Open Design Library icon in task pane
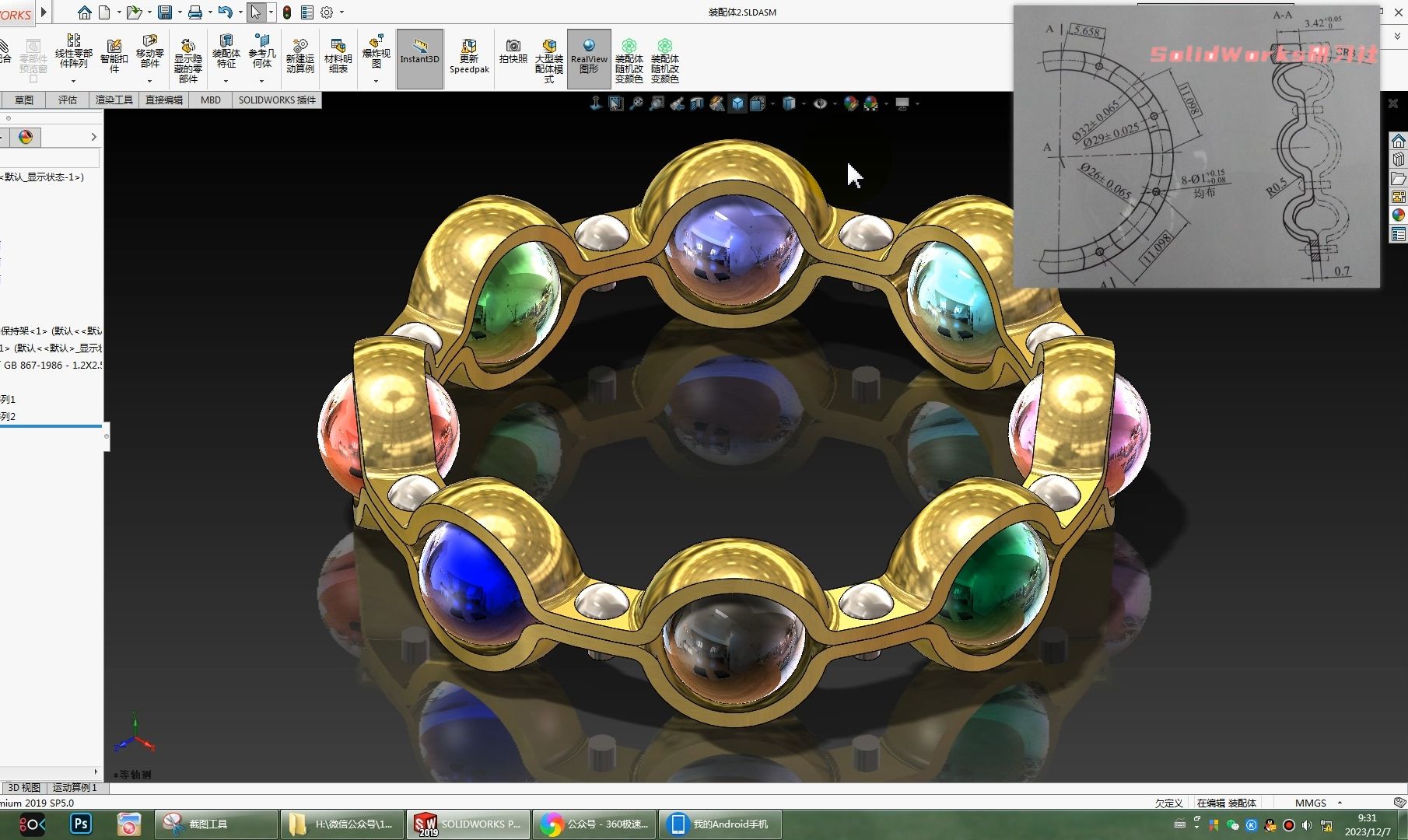The width and height of the screenshot is (1408, 840). 1399,159
